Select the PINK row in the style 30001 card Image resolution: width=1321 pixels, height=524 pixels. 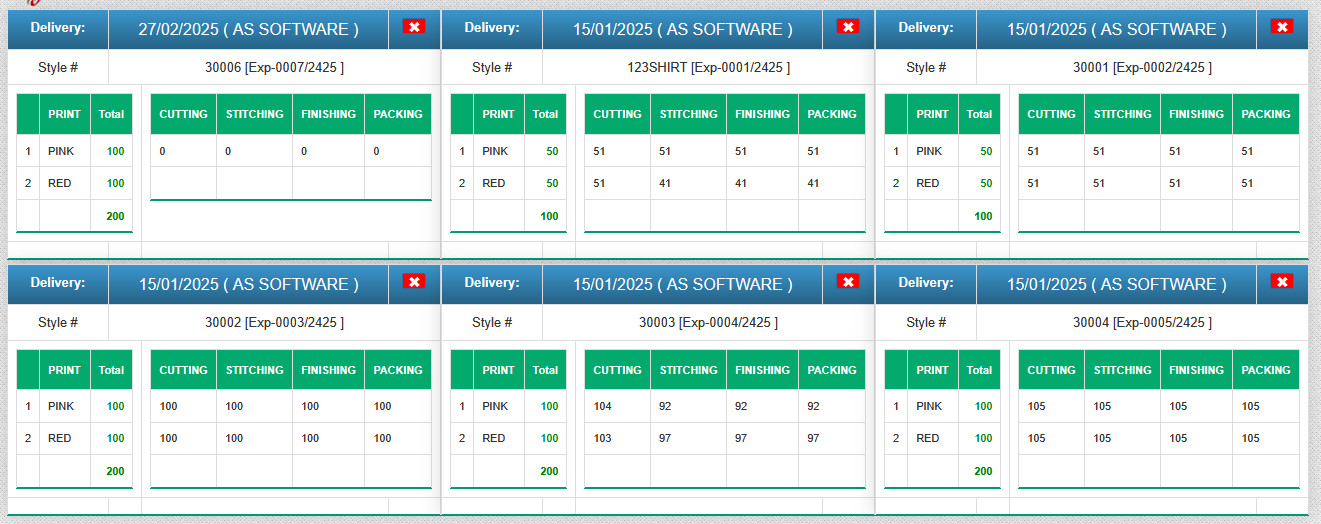[x=929, y=151]
